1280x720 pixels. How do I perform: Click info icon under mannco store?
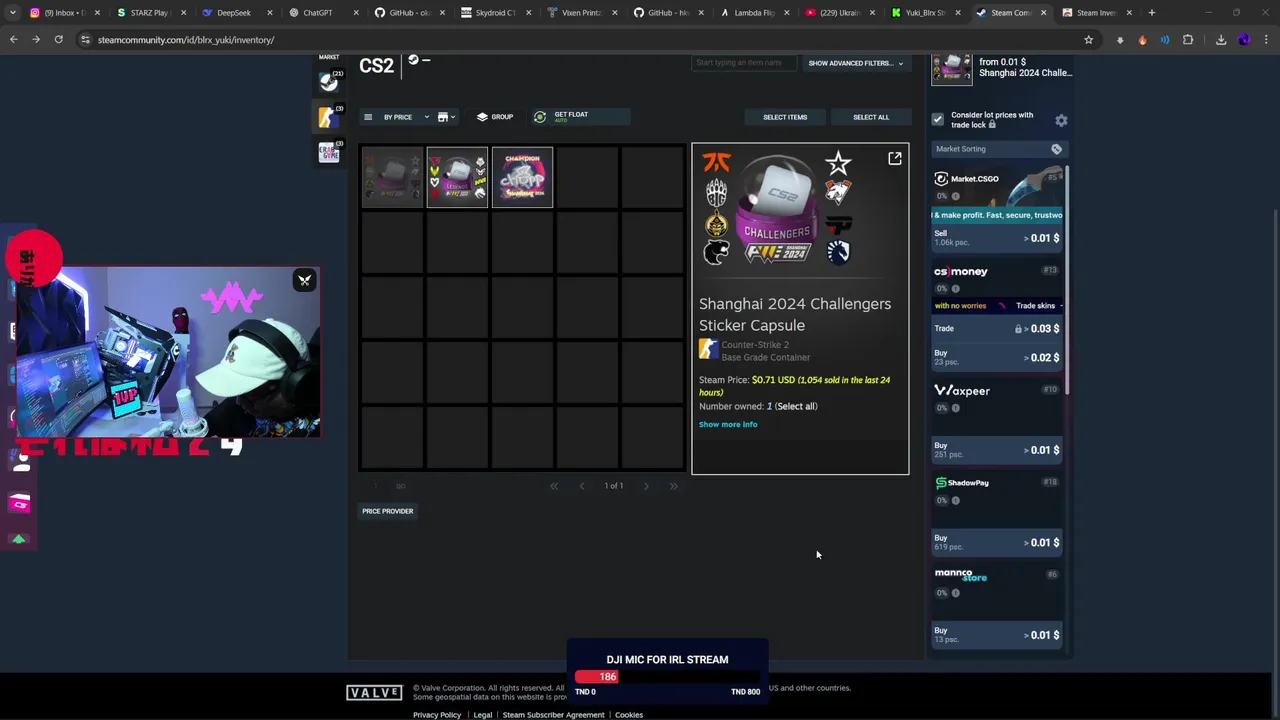coord(955,592)
